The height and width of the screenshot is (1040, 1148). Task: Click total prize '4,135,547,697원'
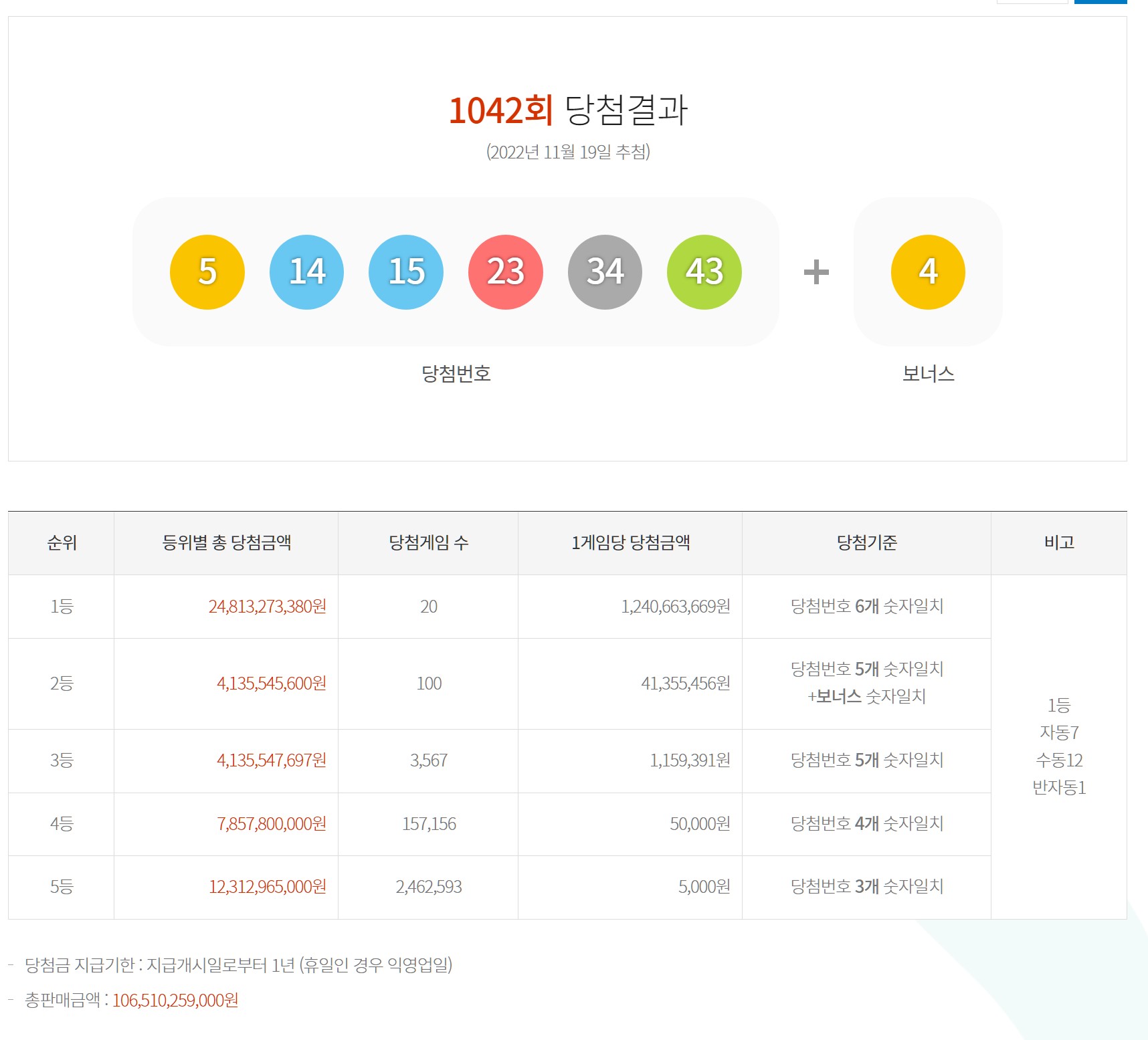[x=272, y=760]
